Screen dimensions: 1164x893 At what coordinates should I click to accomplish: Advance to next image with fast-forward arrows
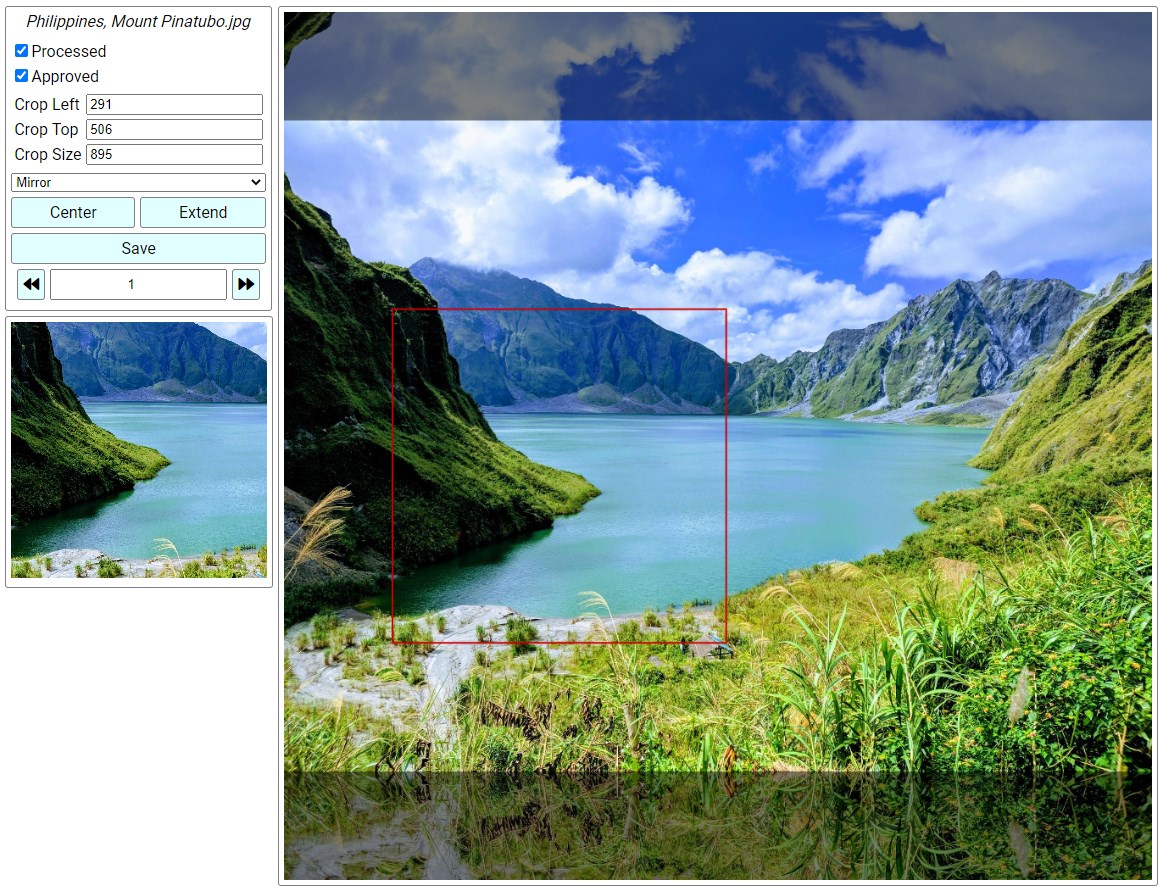tap(246, 284)
